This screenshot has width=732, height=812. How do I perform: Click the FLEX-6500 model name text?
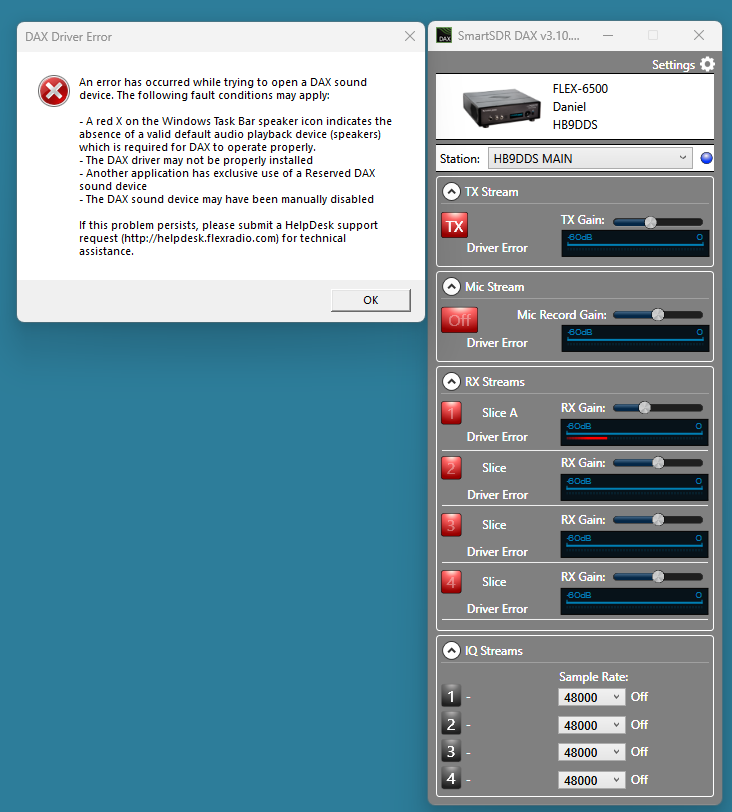580,89
